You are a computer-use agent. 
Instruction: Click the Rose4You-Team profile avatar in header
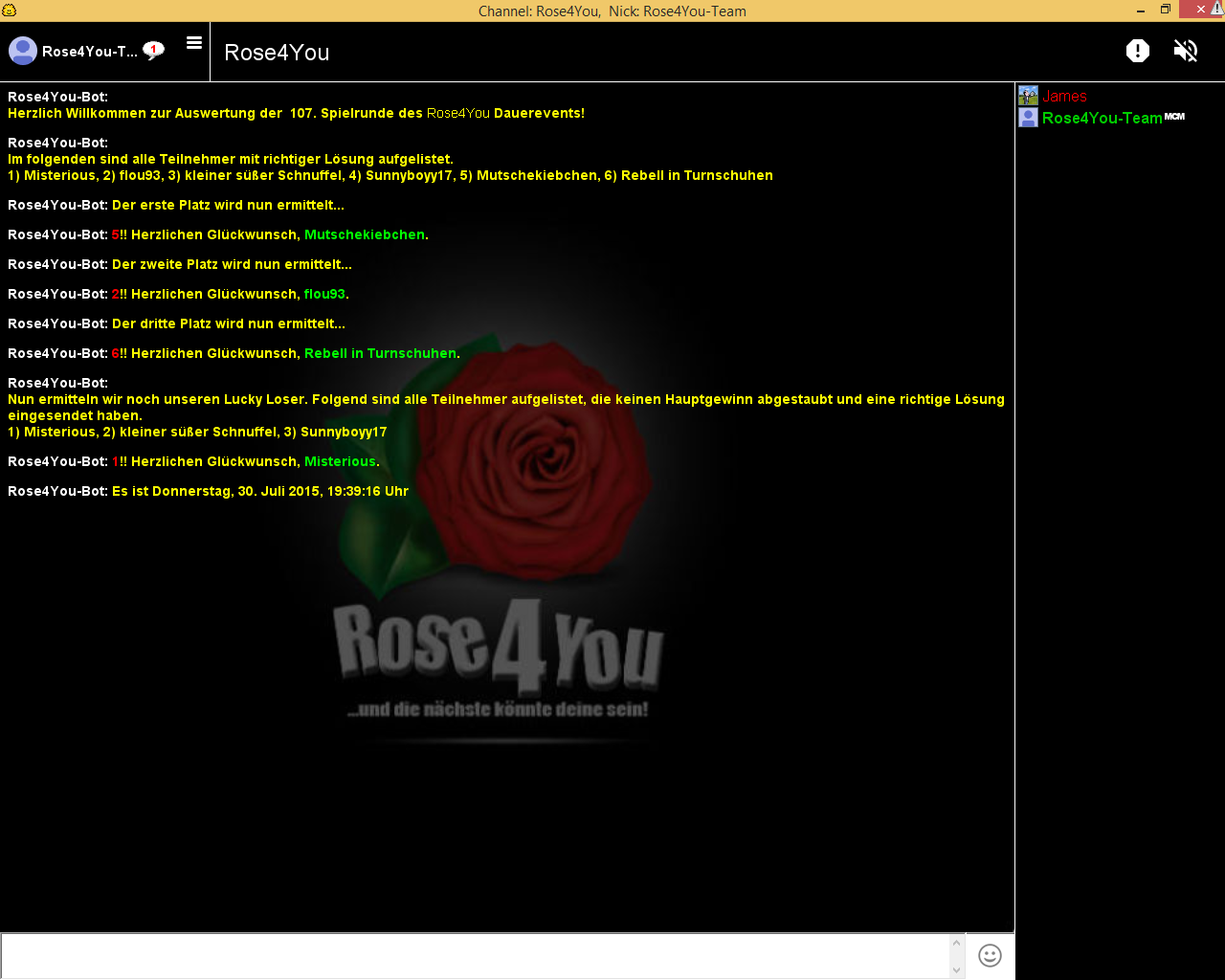pos(23,51)
